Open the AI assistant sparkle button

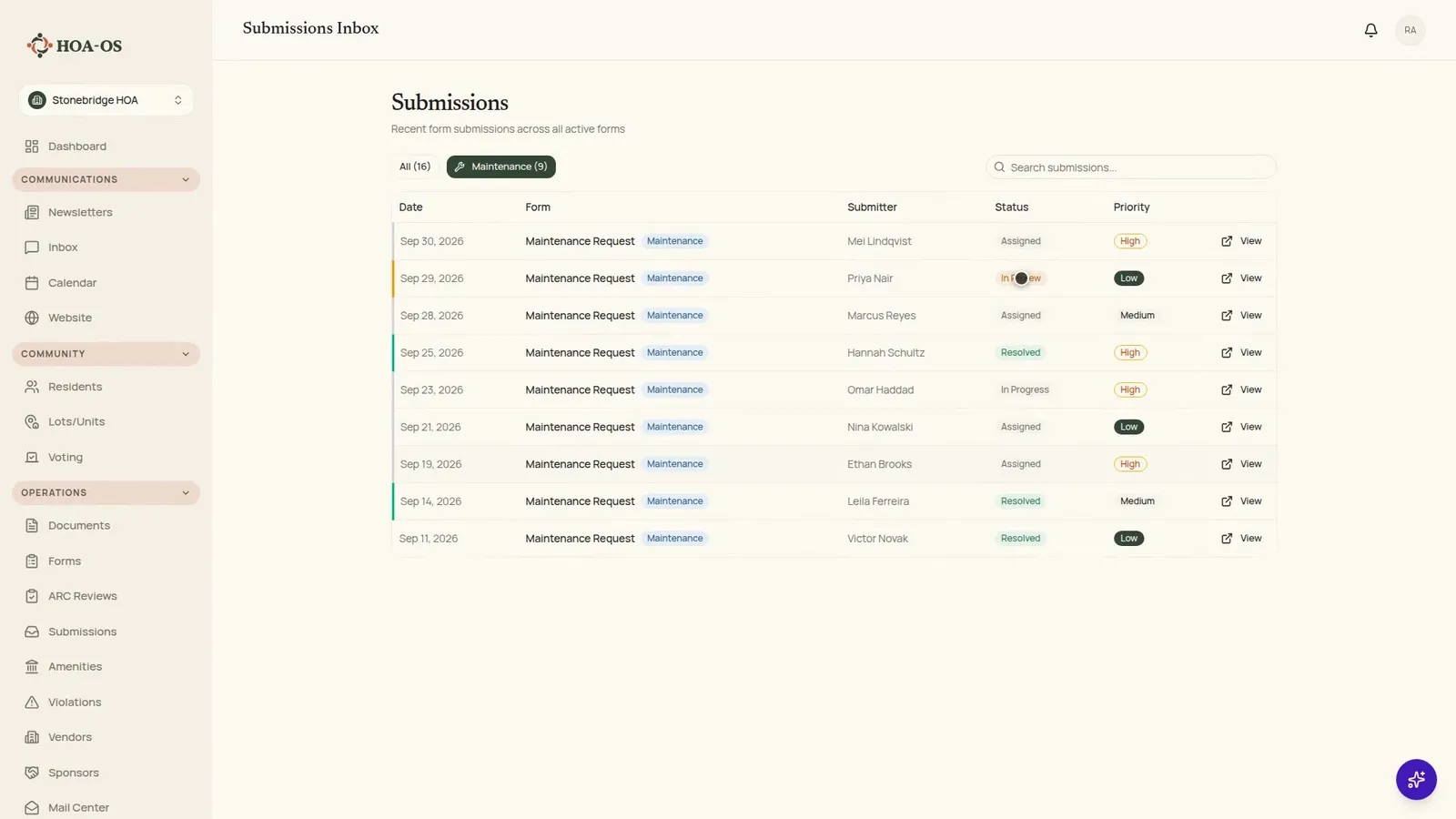tap(1416, 780)
